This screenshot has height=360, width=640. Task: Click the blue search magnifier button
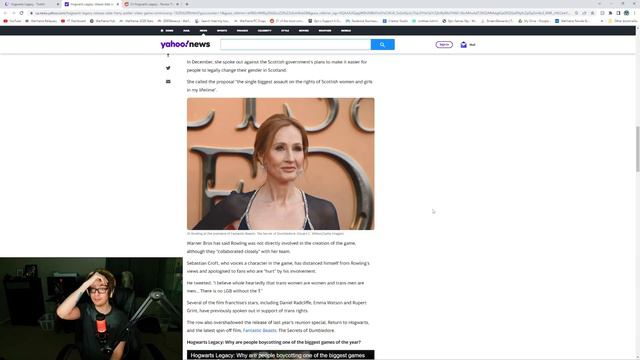(x=382, y=44)
